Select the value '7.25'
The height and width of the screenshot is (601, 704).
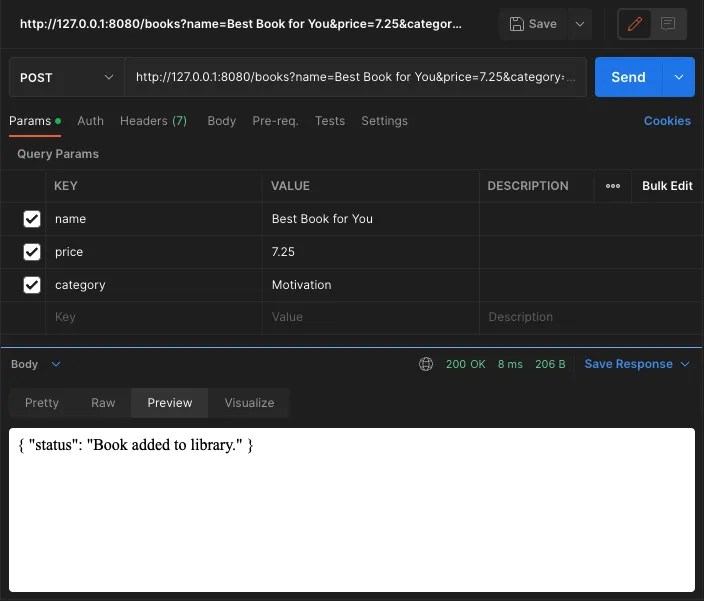(283, 252)
